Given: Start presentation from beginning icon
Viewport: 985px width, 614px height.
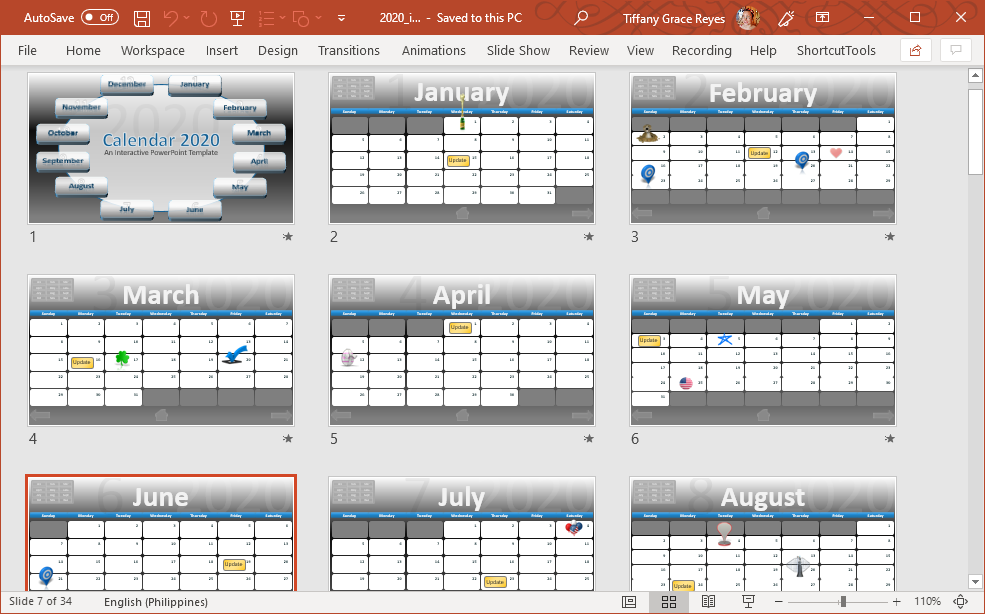Looking at the screenshot, I should 237,18.
